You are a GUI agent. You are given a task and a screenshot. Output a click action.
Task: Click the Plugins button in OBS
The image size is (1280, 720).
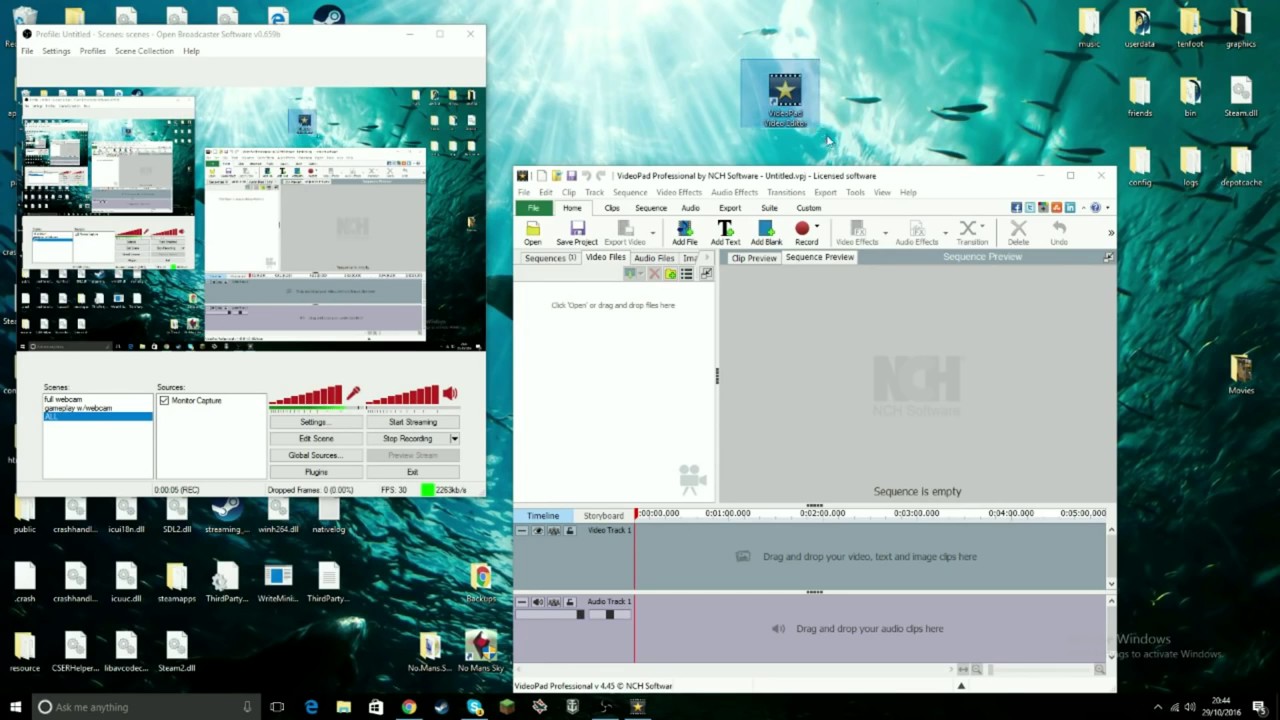tap(316, 472)
